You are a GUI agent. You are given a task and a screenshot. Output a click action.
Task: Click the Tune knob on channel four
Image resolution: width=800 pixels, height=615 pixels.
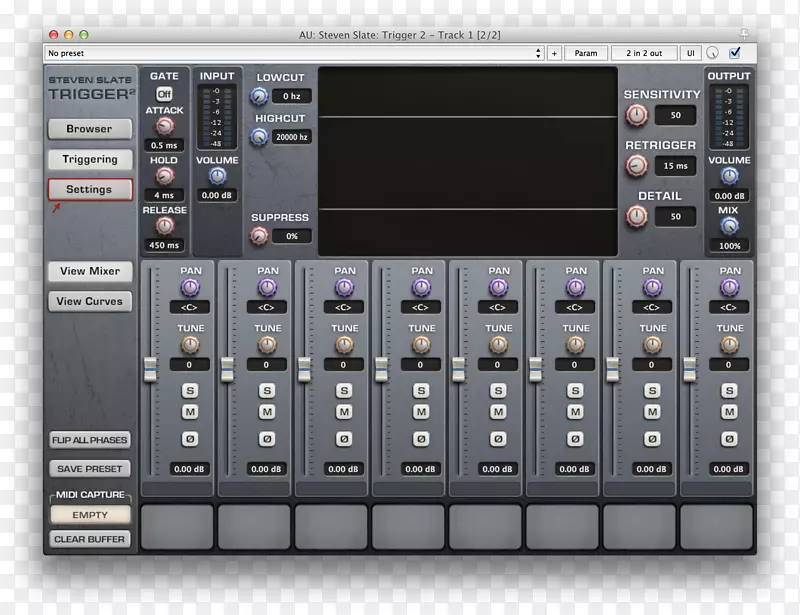(421, 346)
